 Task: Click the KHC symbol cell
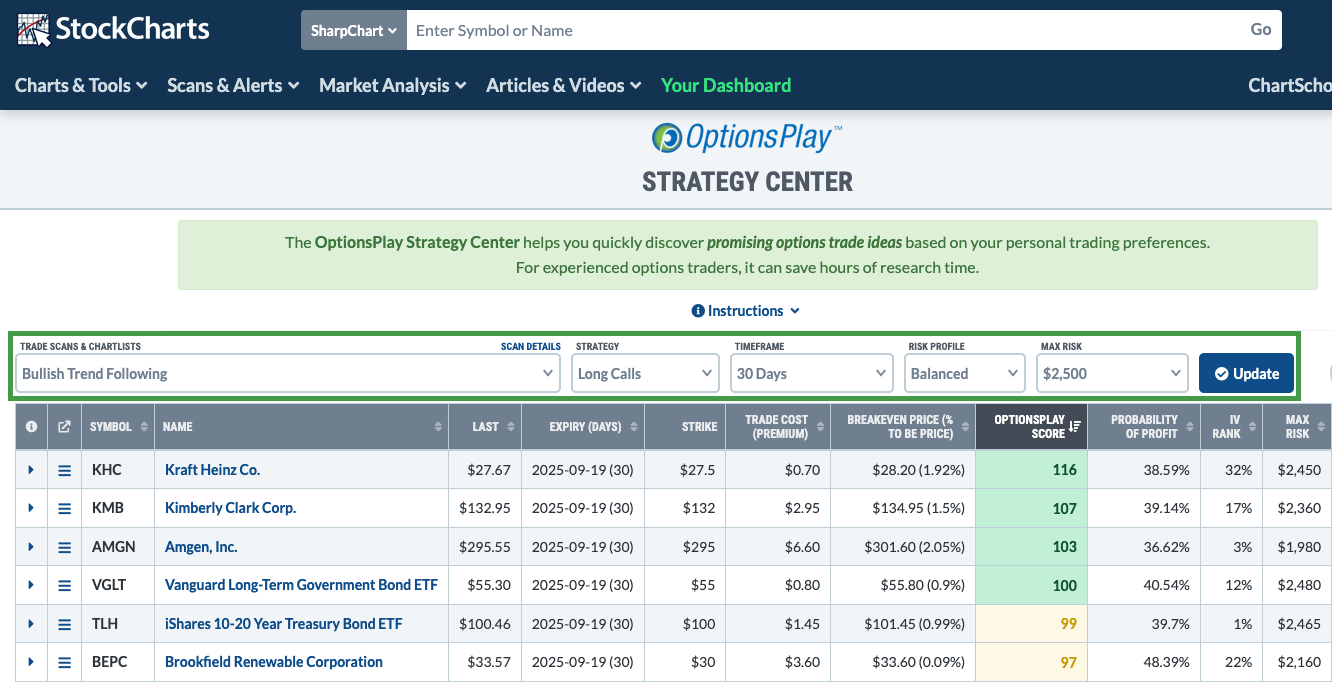tap(118, 470)
